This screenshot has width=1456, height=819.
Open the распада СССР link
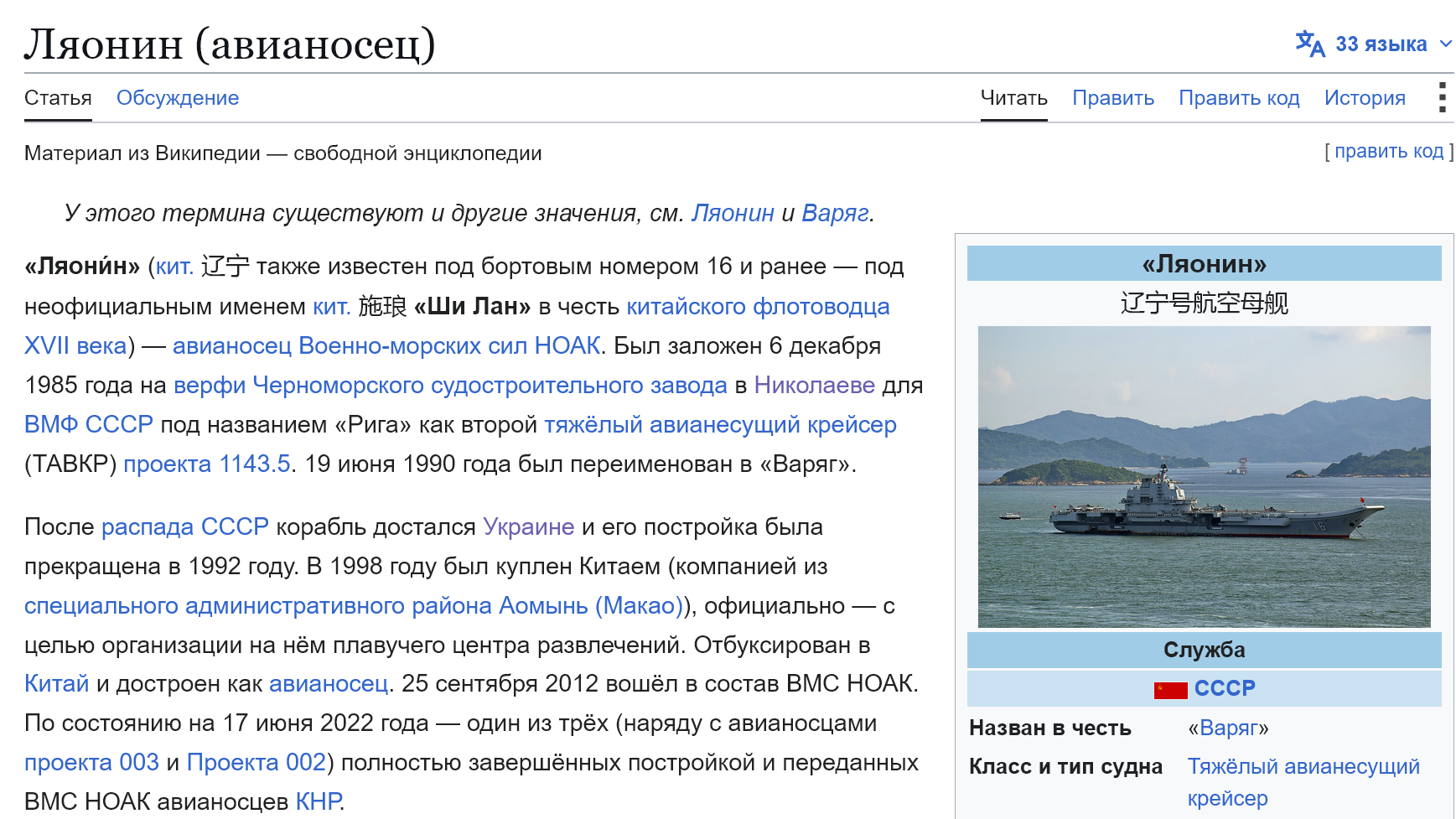[185, 526]
